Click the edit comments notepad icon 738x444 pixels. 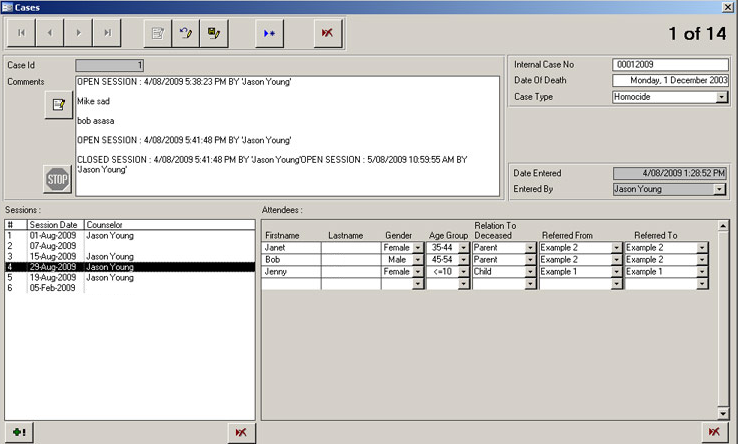[59, 105]
